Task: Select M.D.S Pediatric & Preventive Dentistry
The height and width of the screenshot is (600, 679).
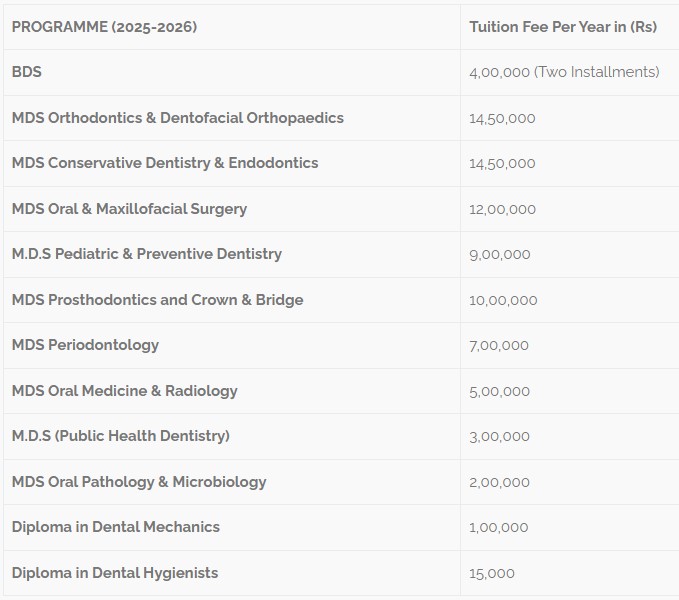Action: (x=147, y=254)
